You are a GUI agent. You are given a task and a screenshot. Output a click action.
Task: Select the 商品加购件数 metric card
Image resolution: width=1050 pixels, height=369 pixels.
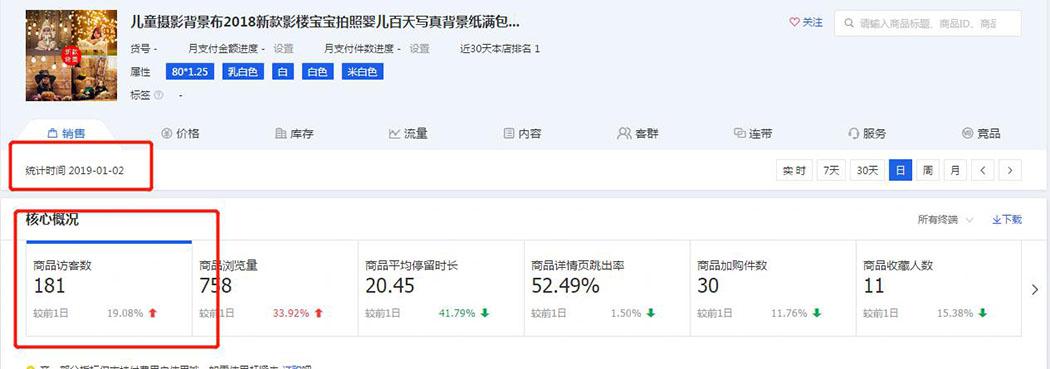tap(773, 288)
